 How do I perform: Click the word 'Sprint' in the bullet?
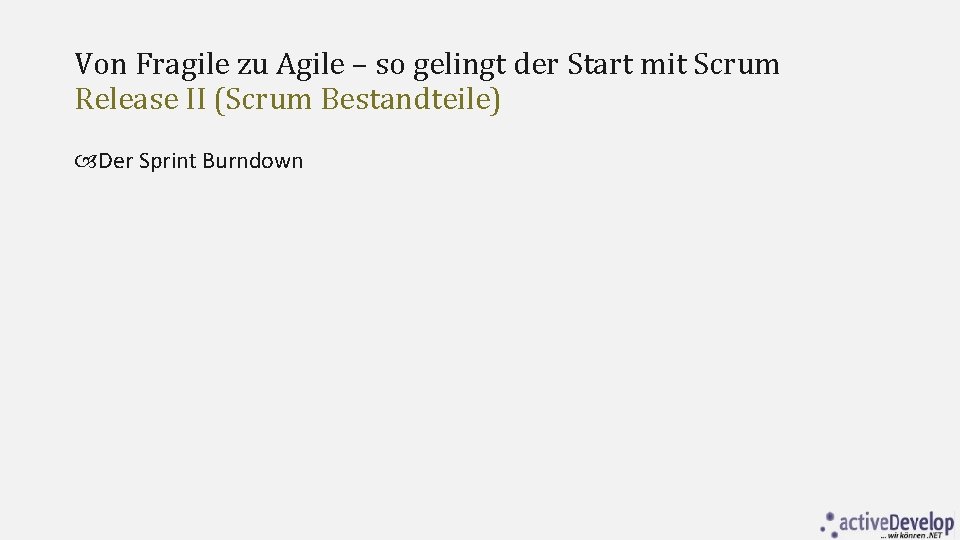tap(168, 162)
